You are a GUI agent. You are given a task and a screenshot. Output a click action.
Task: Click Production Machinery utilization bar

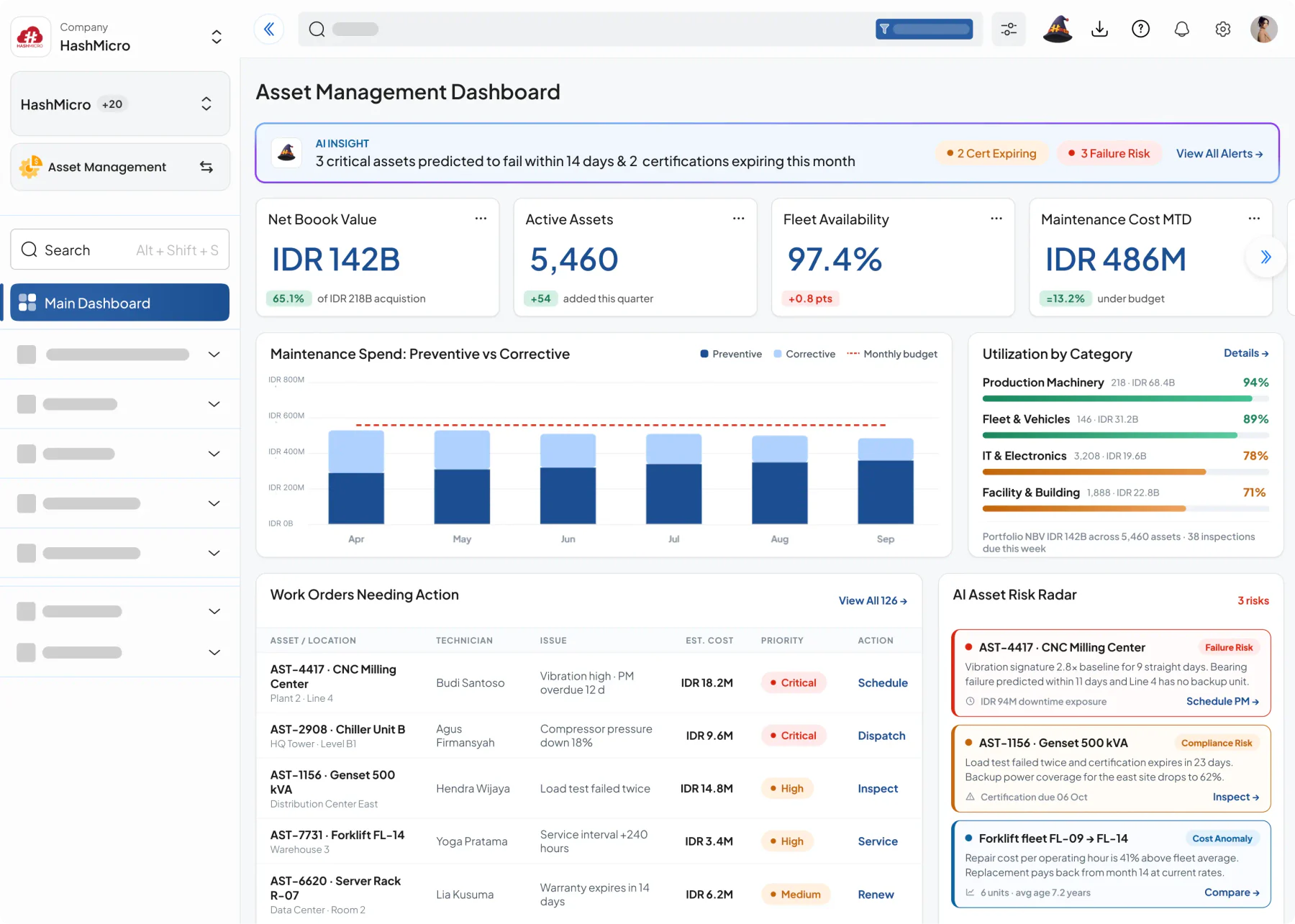coord(1125,398)
